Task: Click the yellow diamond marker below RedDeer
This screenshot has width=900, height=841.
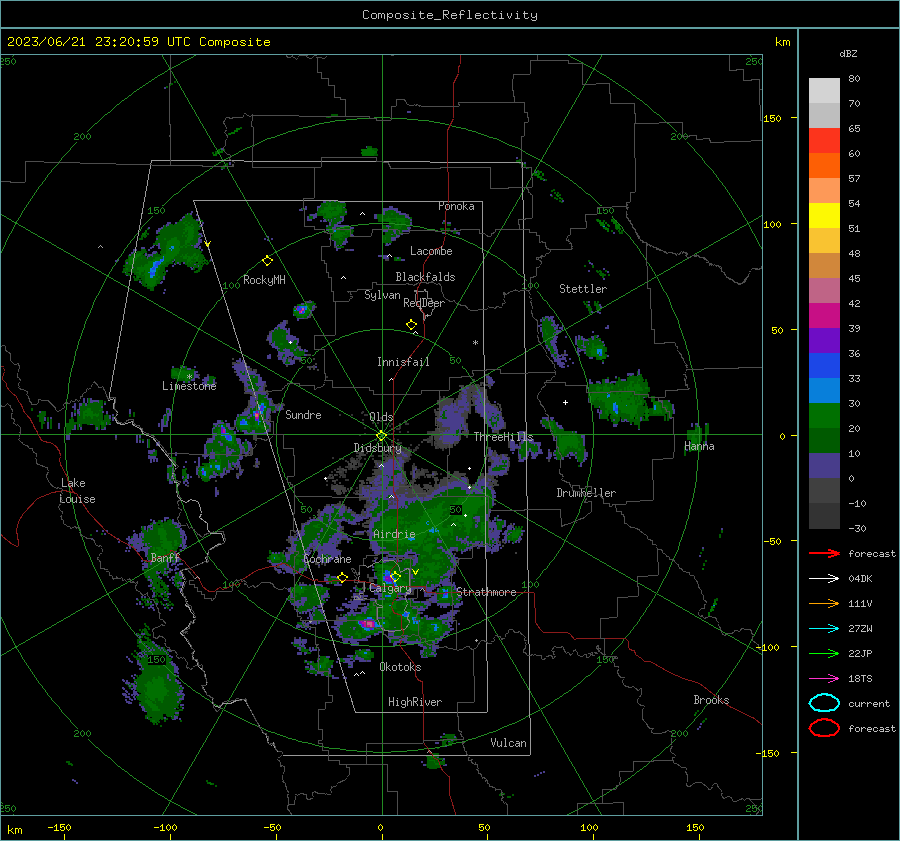Action: (x=411, y=325)
